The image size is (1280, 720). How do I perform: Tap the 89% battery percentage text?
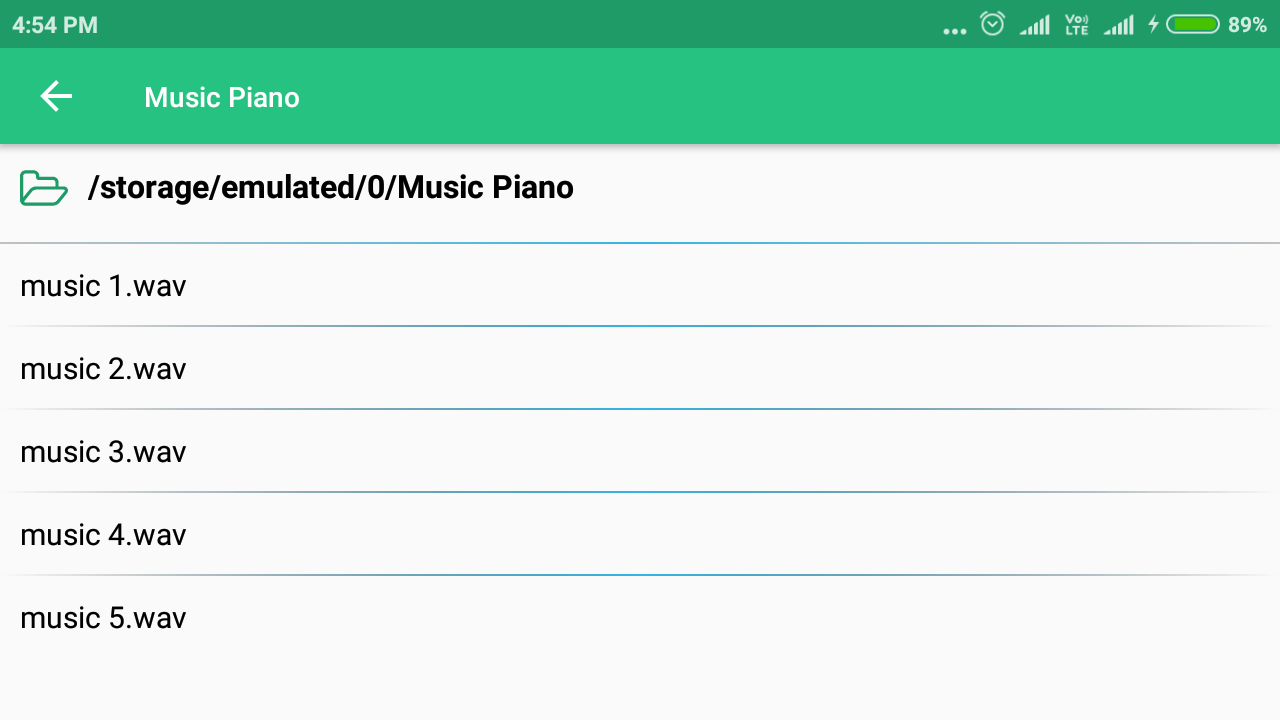pyautogui.click(x=1247, y=25)
